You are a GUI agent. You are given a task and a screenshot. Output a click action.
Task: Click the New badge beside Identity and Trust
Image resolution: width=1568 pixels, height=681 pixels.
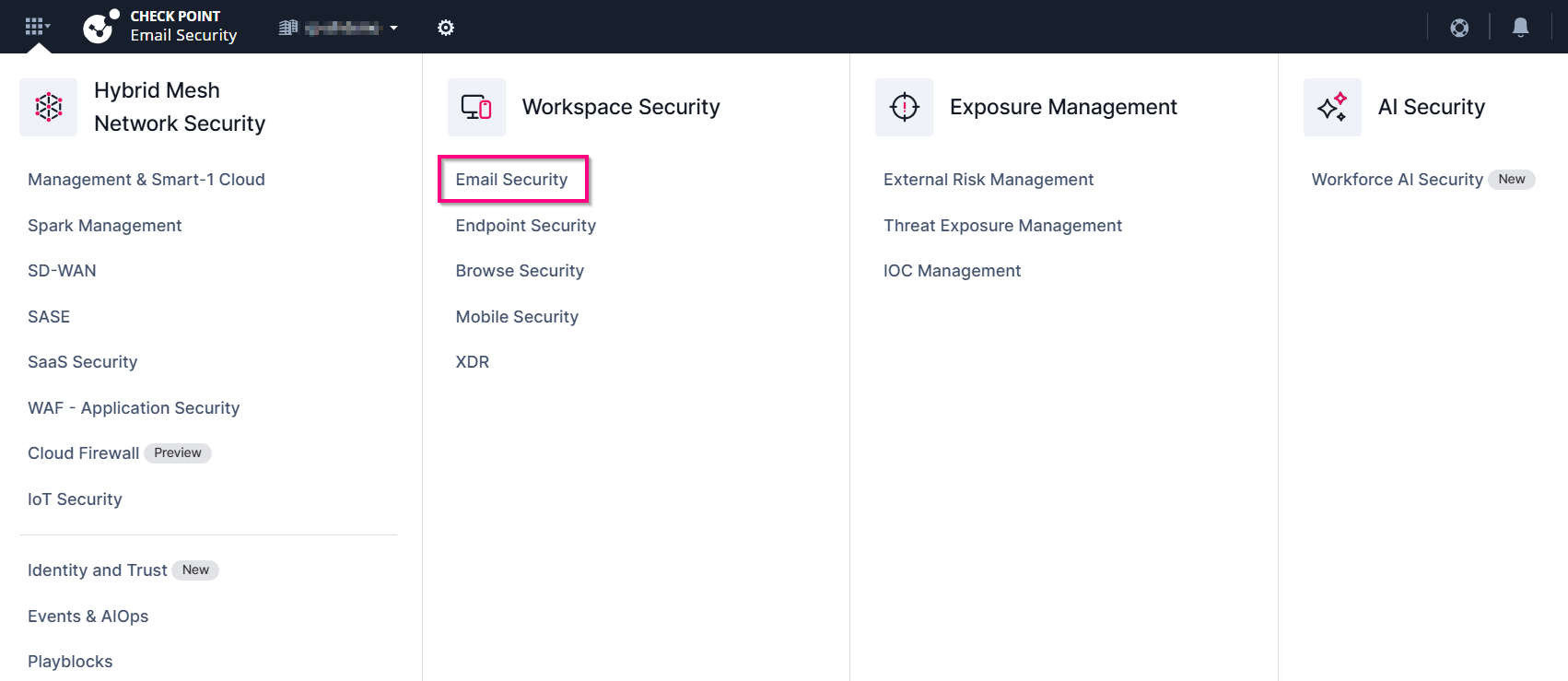pyautogui.click(x=195, y=570)
